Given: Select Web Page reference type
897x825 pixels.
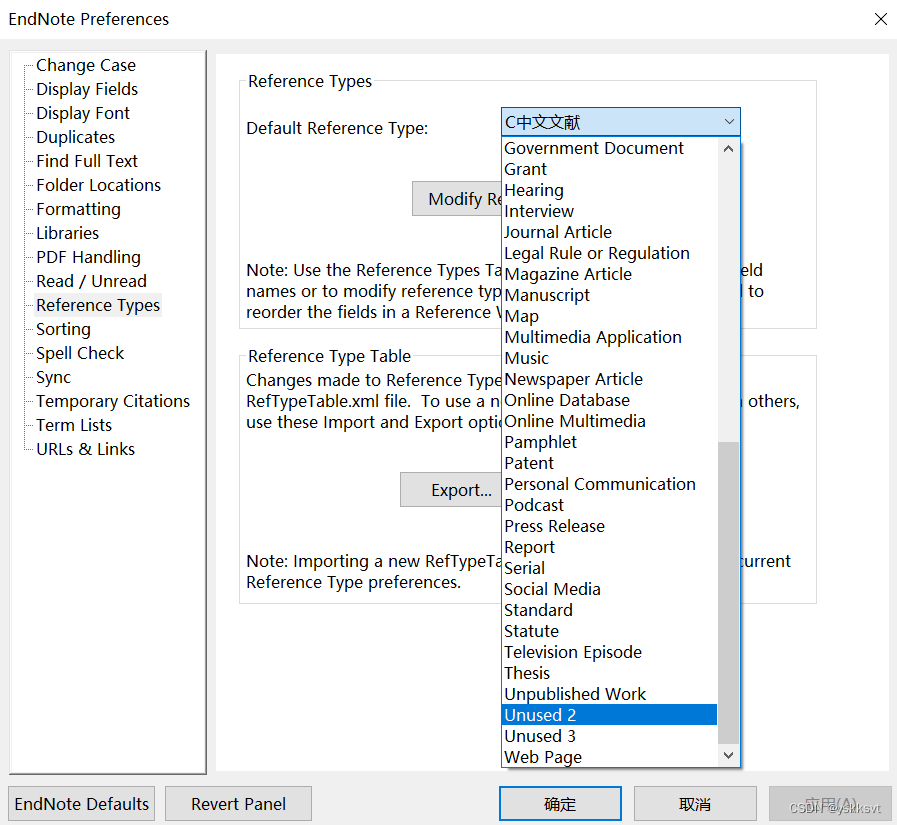Looking at the screenshot, I should pos(609,757).
